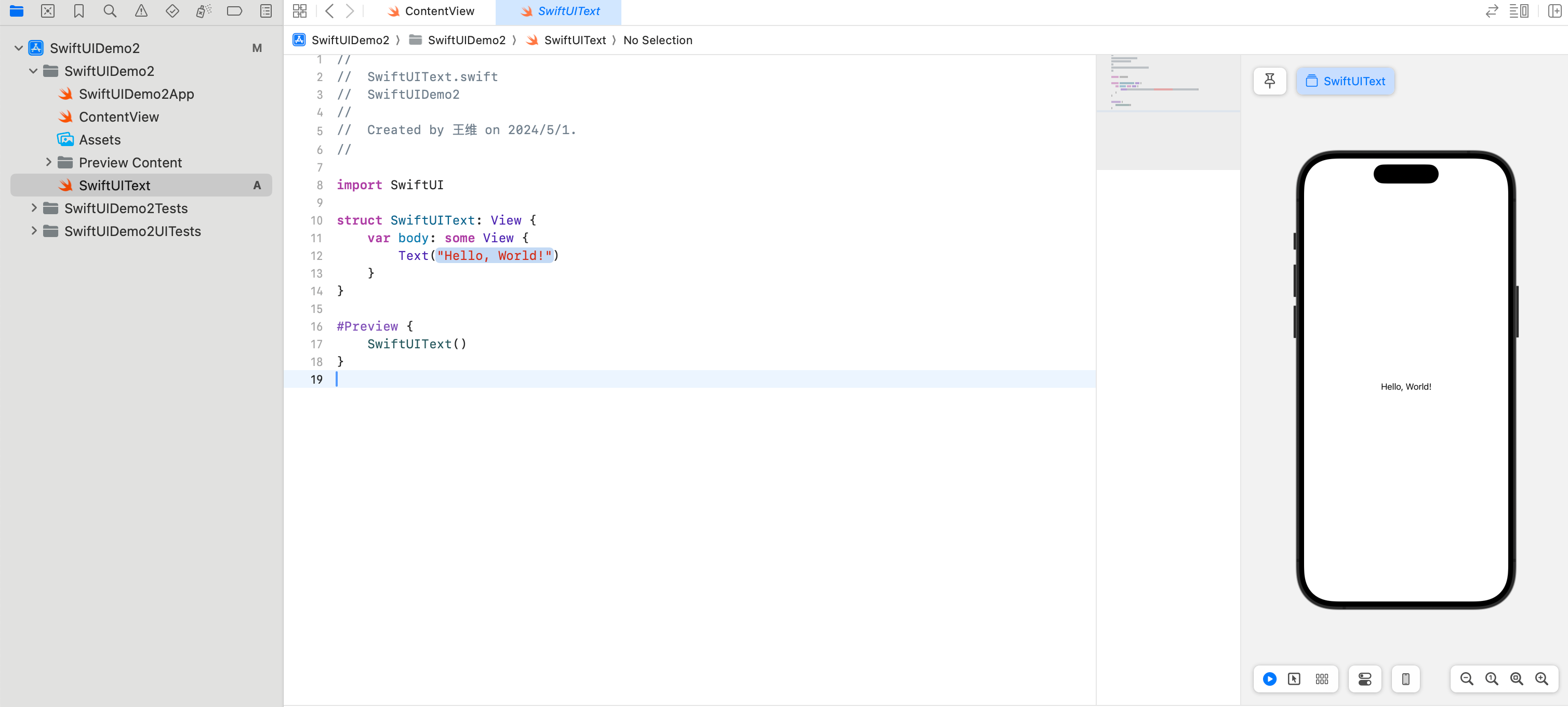
Task: Toggle the M badge on SwiftUIDemo2
Action: click(258, 48)
